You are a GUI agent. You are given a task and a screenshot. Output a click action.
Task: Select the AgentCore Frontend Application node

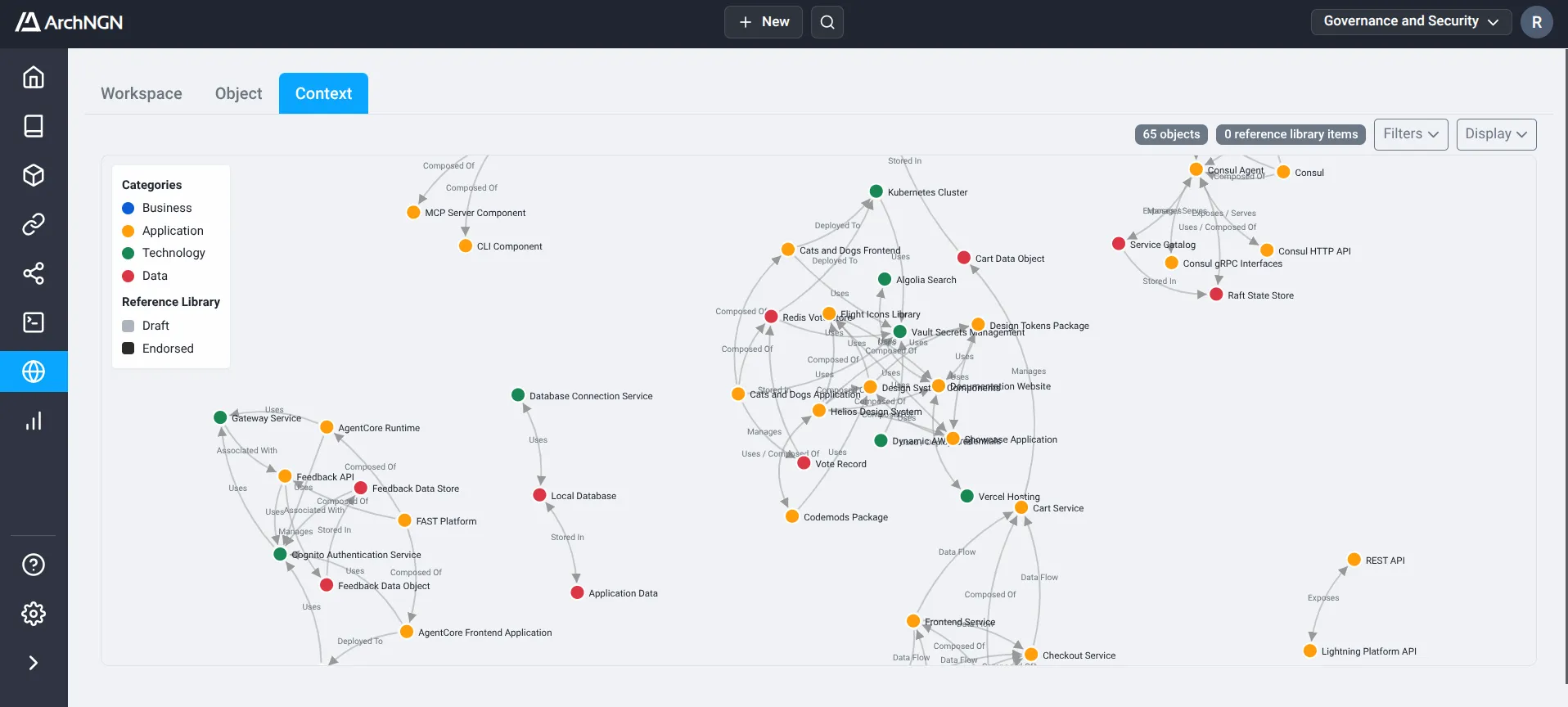pos(407,632)
